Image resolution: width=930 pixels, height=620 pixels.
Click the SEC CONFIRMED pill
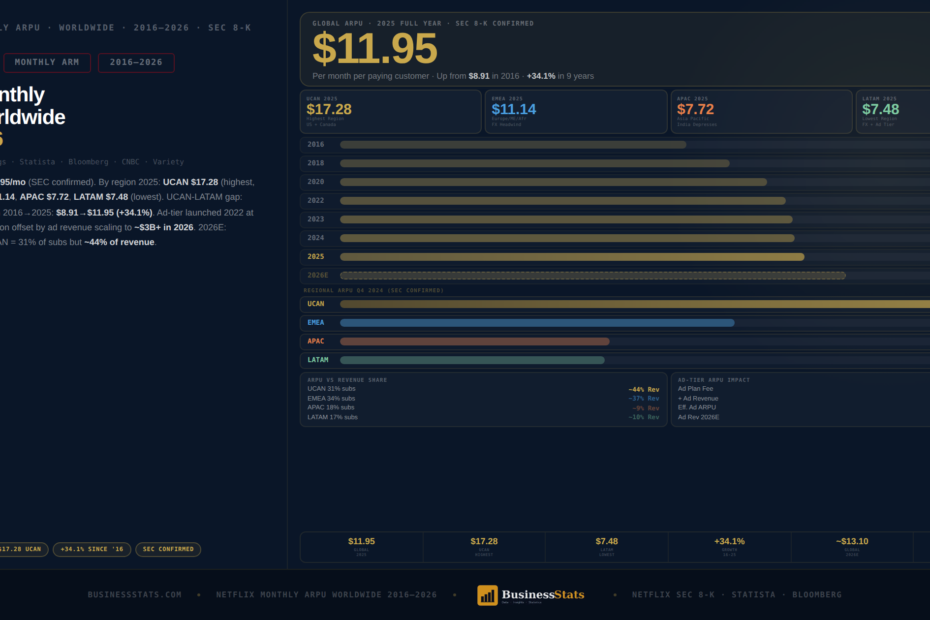pos(168,549)
